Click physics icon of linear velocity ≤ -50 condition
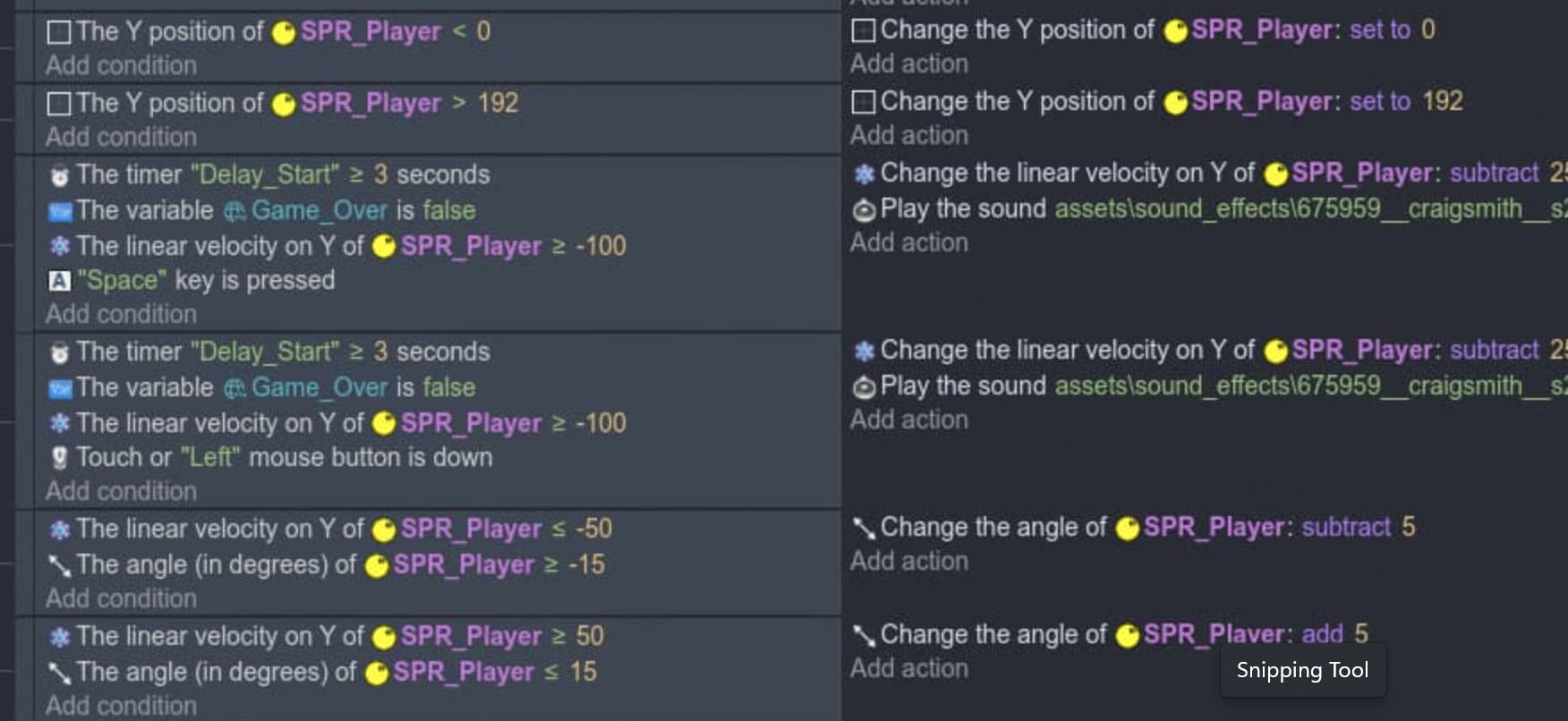 point(59,530)
